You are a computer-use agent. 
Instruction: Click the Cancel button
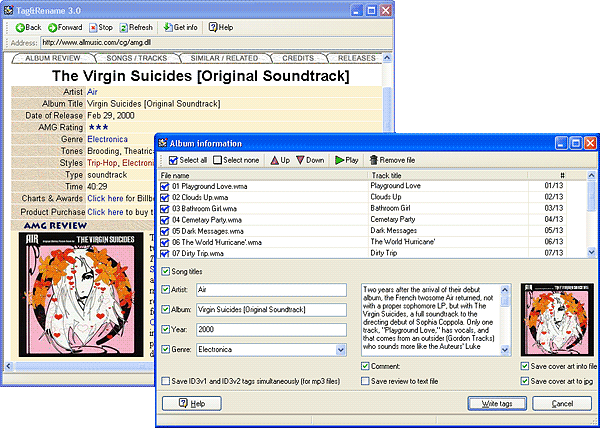[562, 404]
